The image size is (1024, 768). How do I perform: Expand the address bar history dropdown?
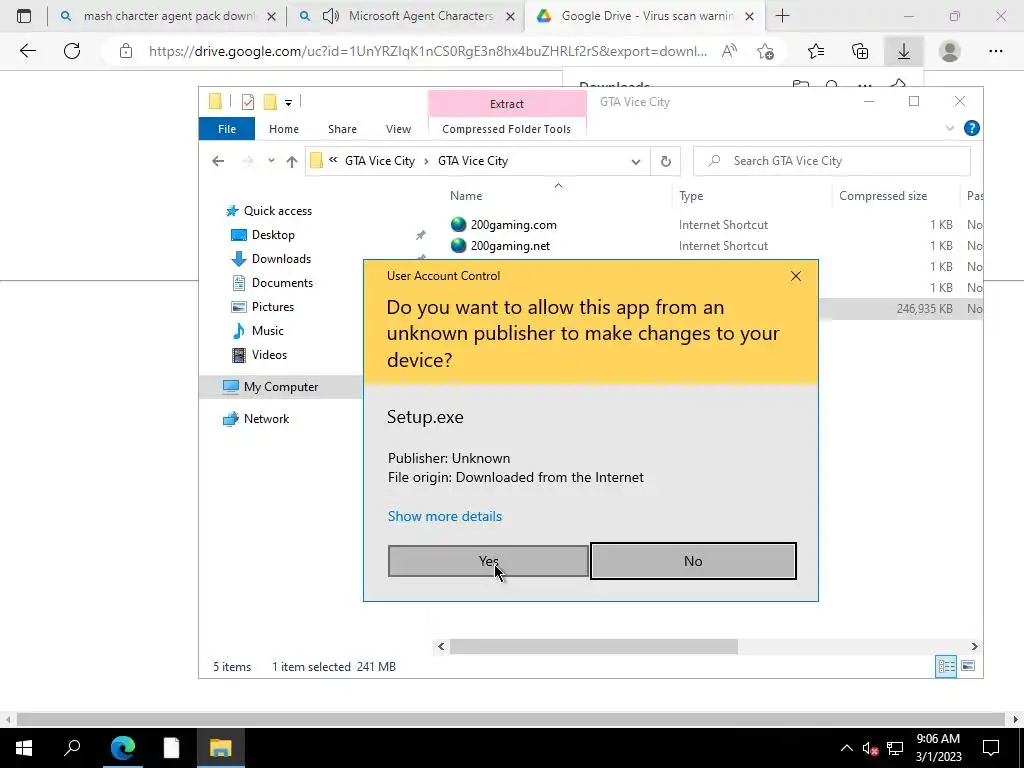pyautogui.click(x=635, y=161)
